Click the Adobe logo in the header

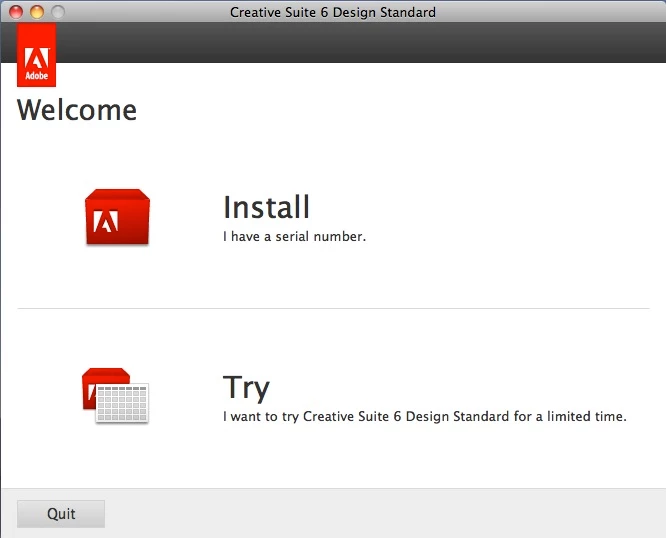[37, 55]
